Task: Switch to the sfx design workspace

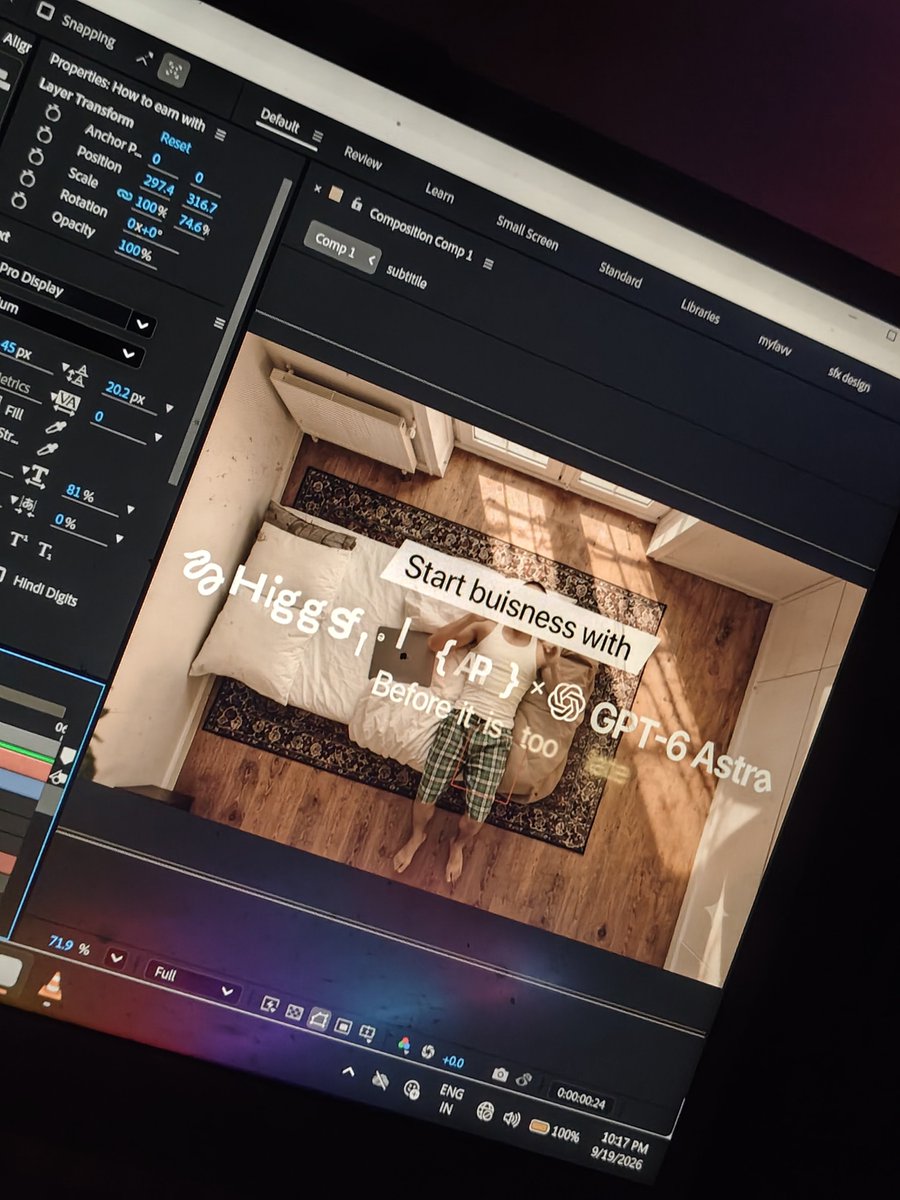Action: pos(848,380)
